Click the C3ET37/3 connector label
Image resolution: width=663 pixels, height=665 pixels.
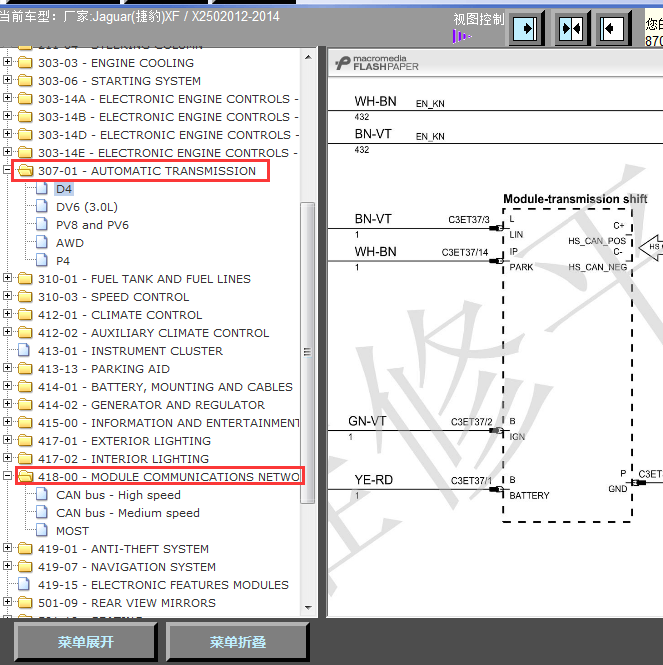469,219
